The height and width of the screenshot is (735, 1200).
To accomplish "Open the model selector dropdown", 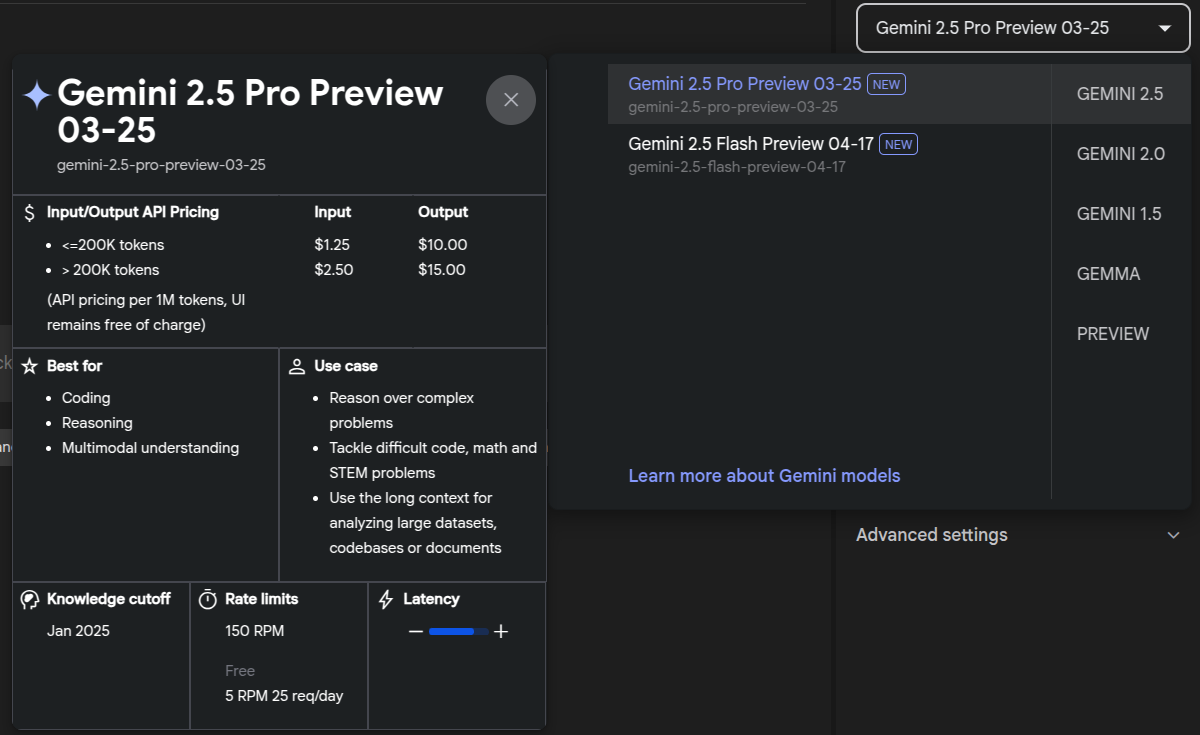I will pos(1022,28).
